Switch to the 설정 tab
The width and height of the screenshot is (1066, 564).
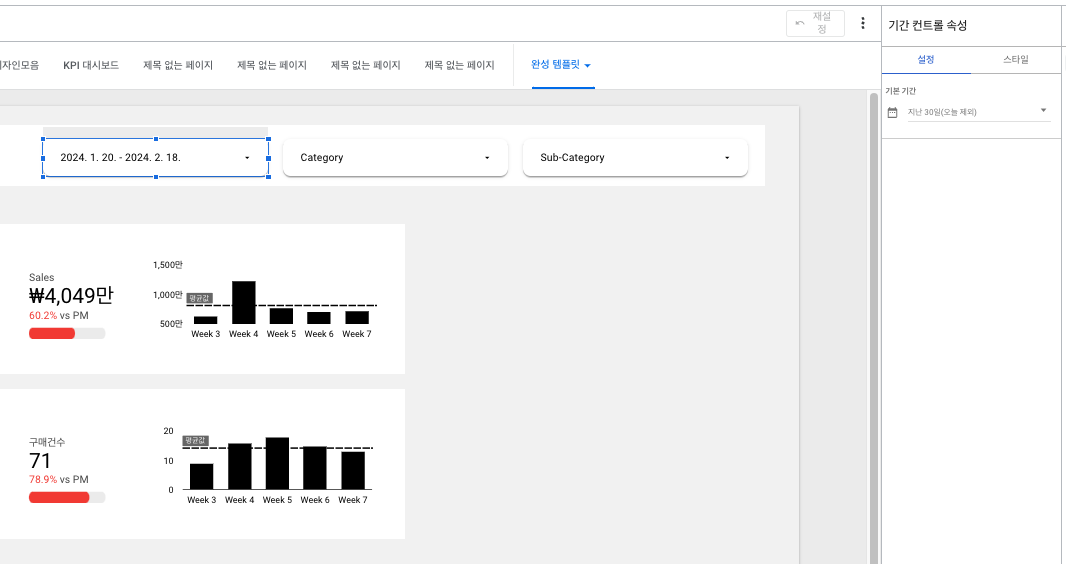926,60
